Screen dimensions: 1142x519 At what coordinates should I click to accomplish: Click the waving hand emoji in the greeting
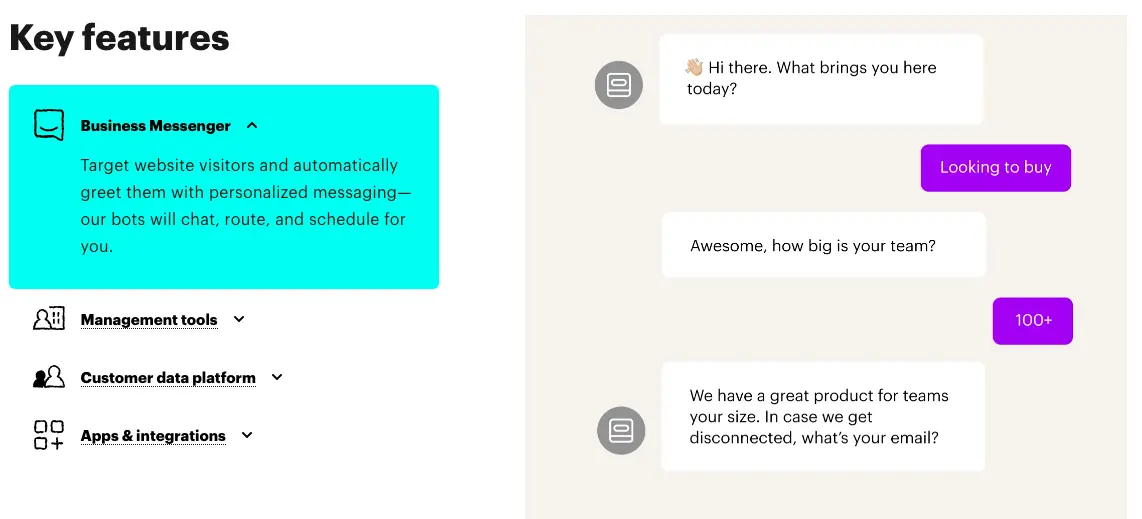(x=693, y=68)
